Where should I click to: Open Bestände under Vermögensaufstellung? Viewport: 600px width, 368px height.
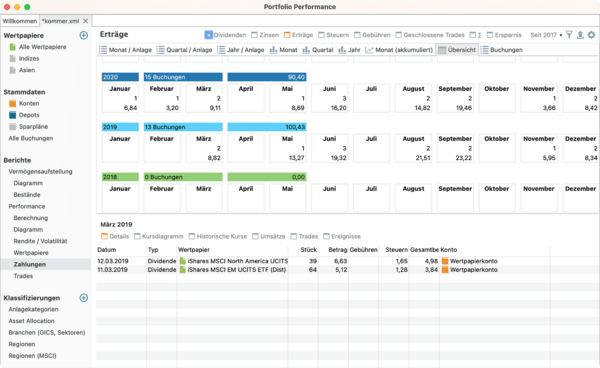point(27,195)
